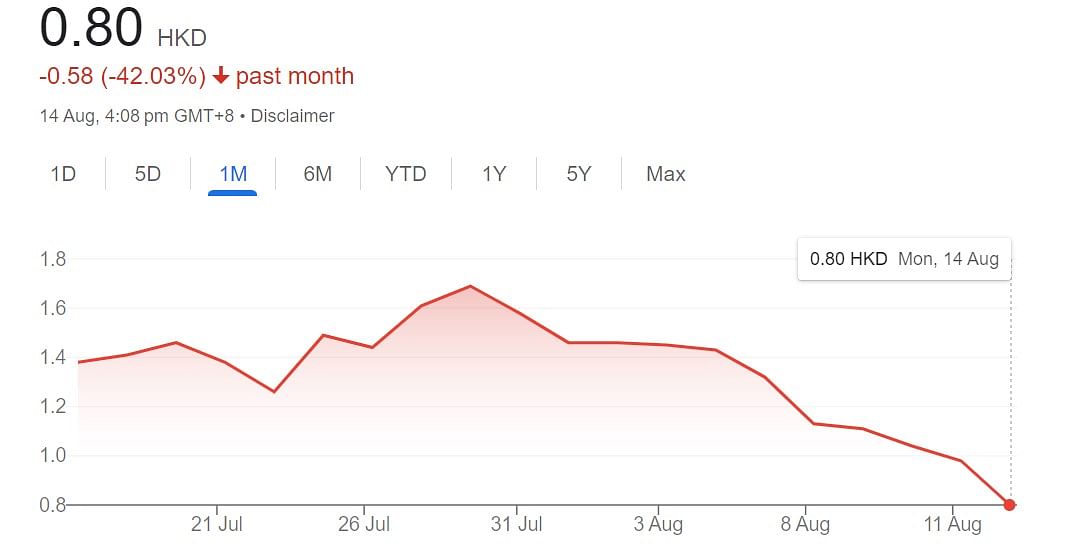Click the 3 Aug date axis label
The image size is (1075, 546).
[x=658, y=525]
